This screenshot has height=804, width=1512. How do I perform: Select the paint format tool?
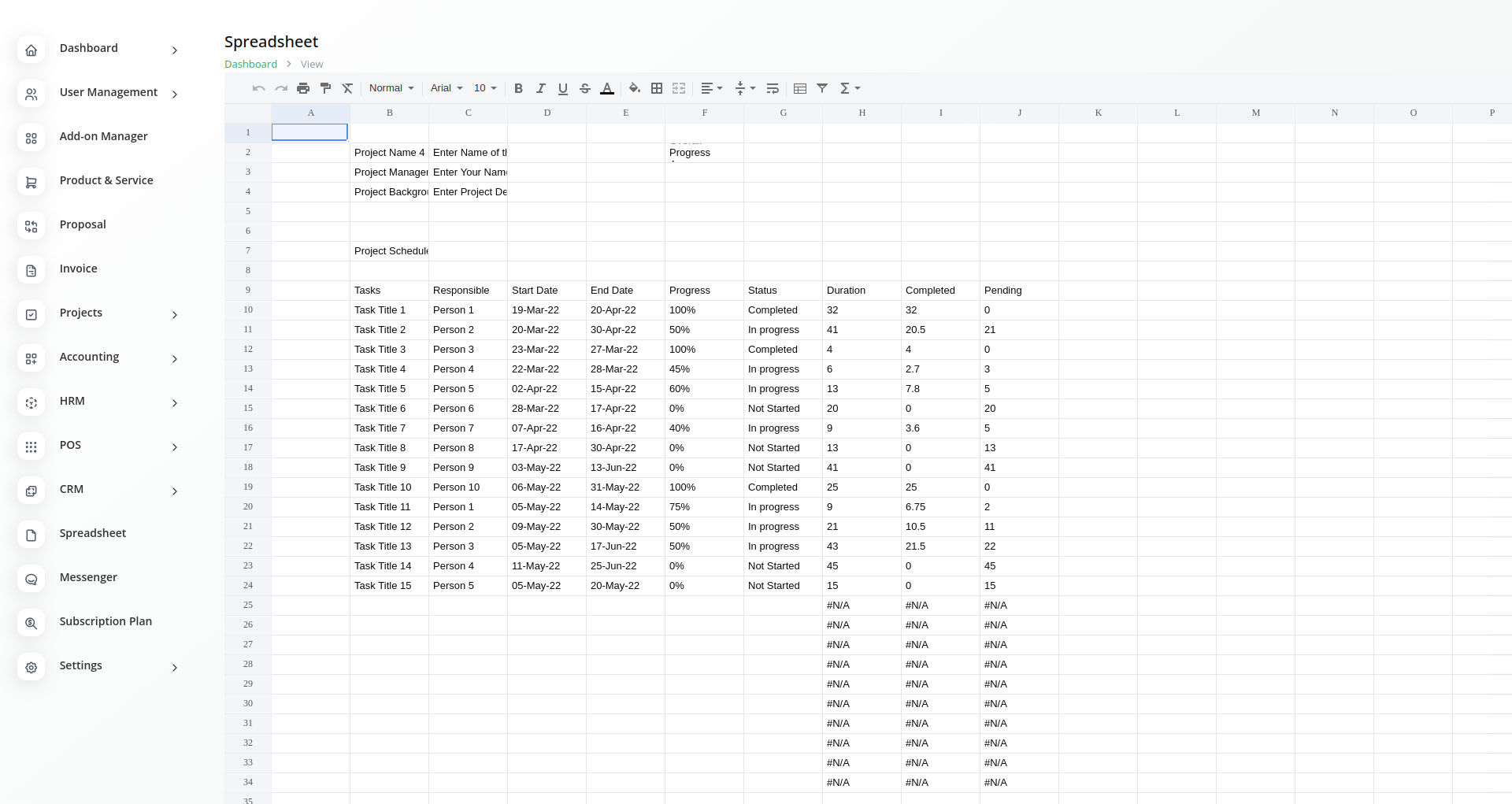pos(325,88)
